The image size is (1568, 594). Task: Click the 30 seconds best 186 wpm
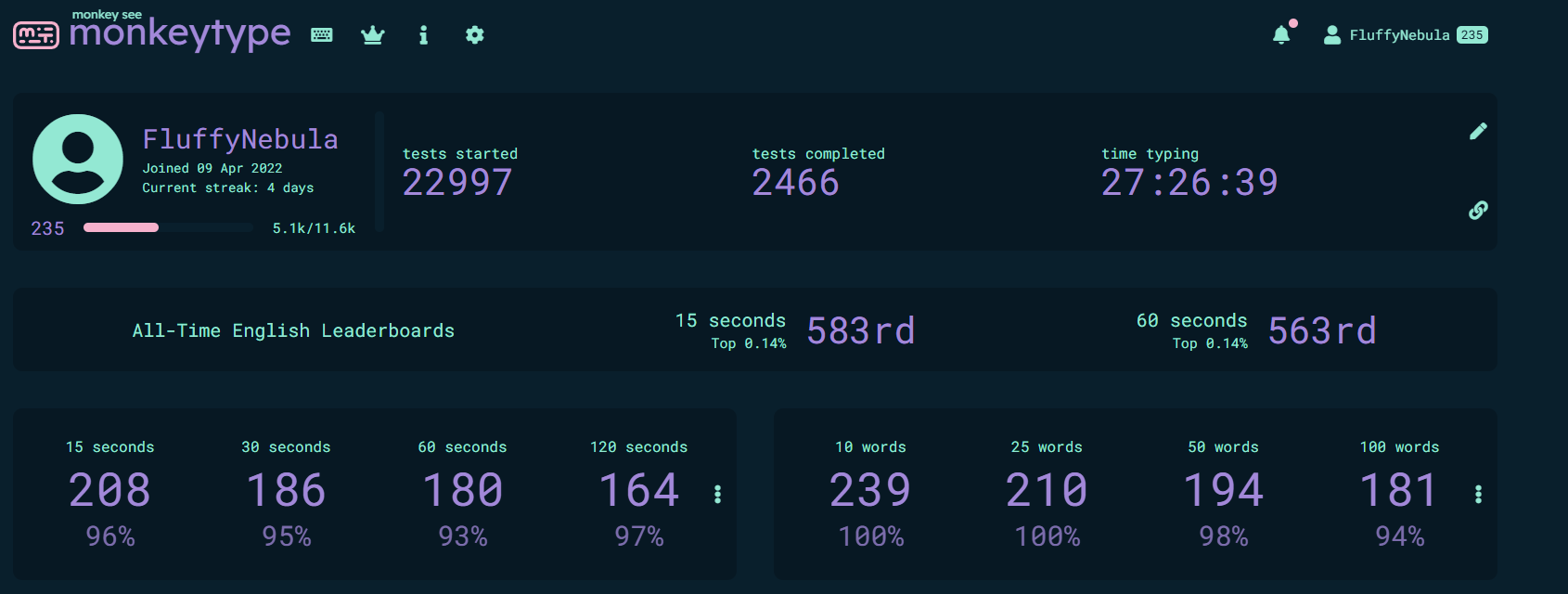[x=286, y=490]
